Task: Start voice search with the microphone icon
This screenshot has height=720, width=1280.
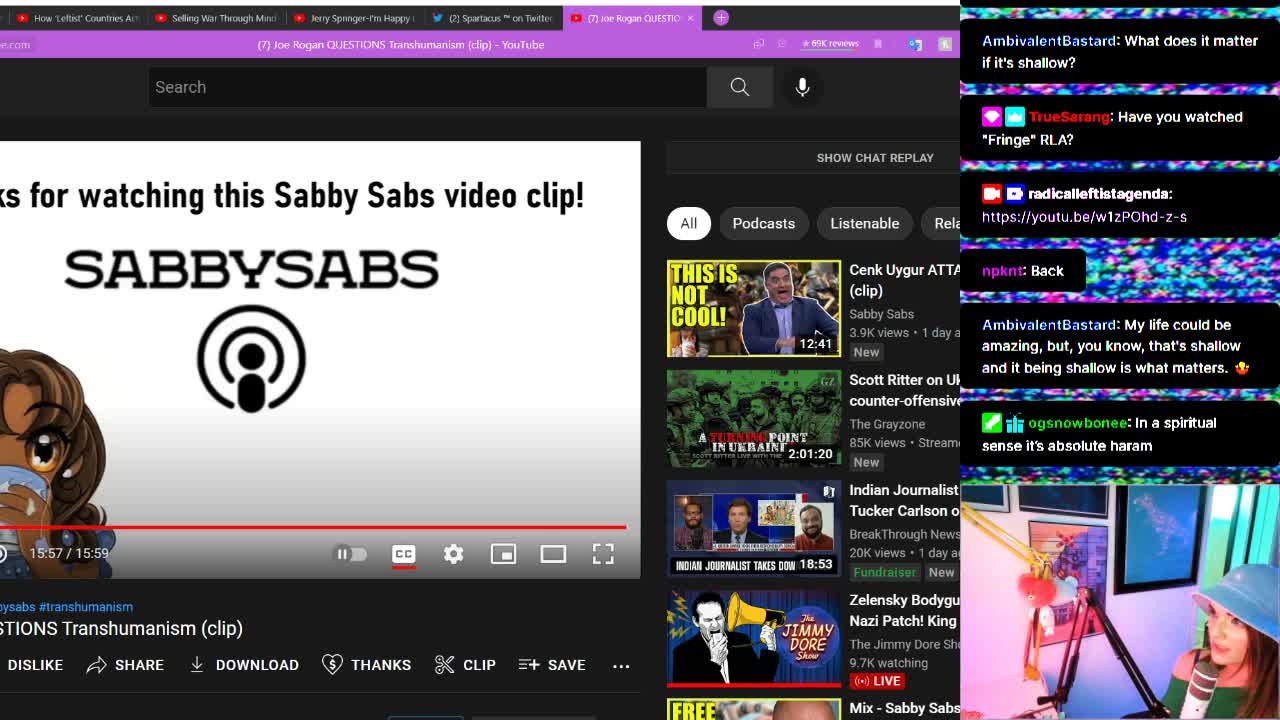Action: pos(802,87)
